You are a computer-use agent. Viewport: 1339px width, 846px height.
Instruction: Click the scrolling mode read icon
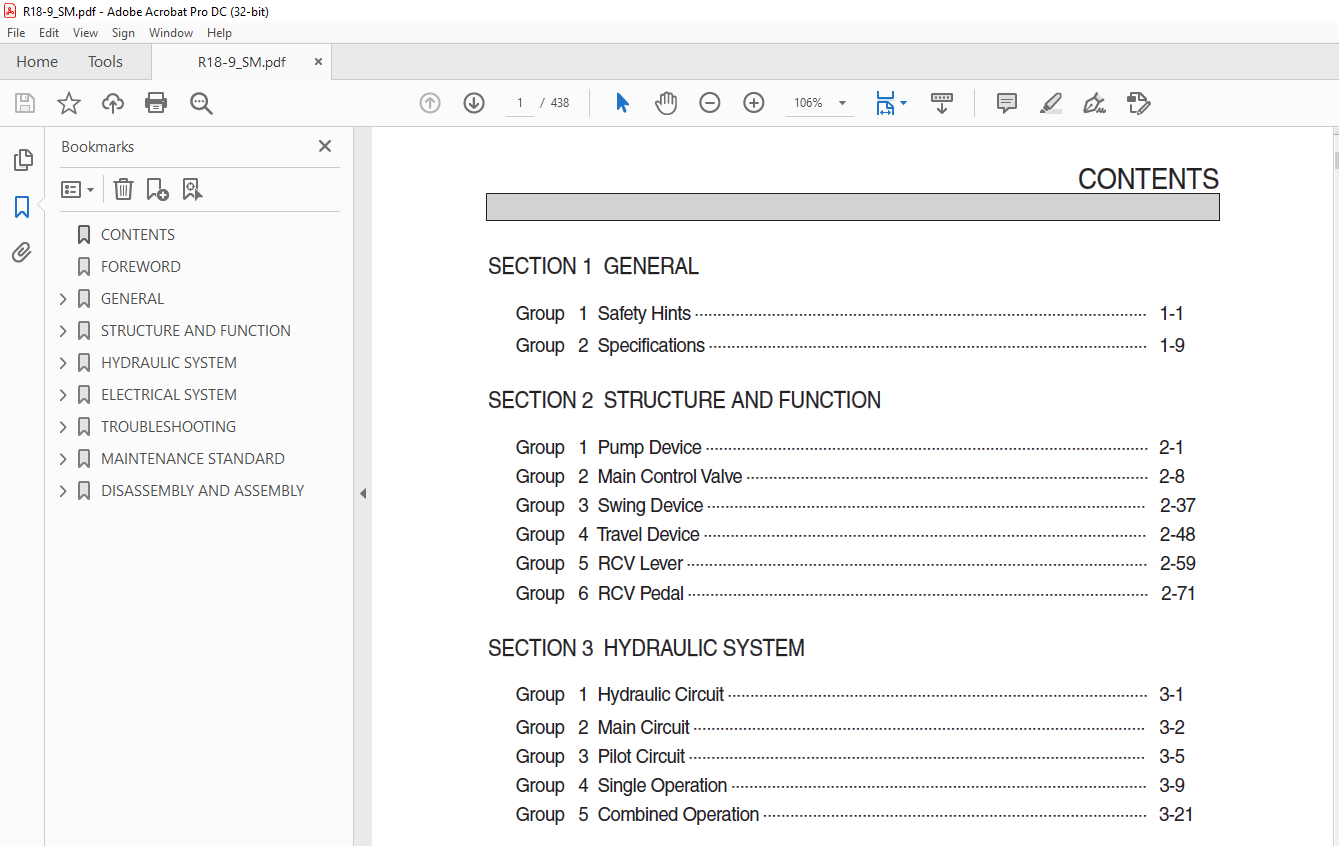(x=942, y=103)
